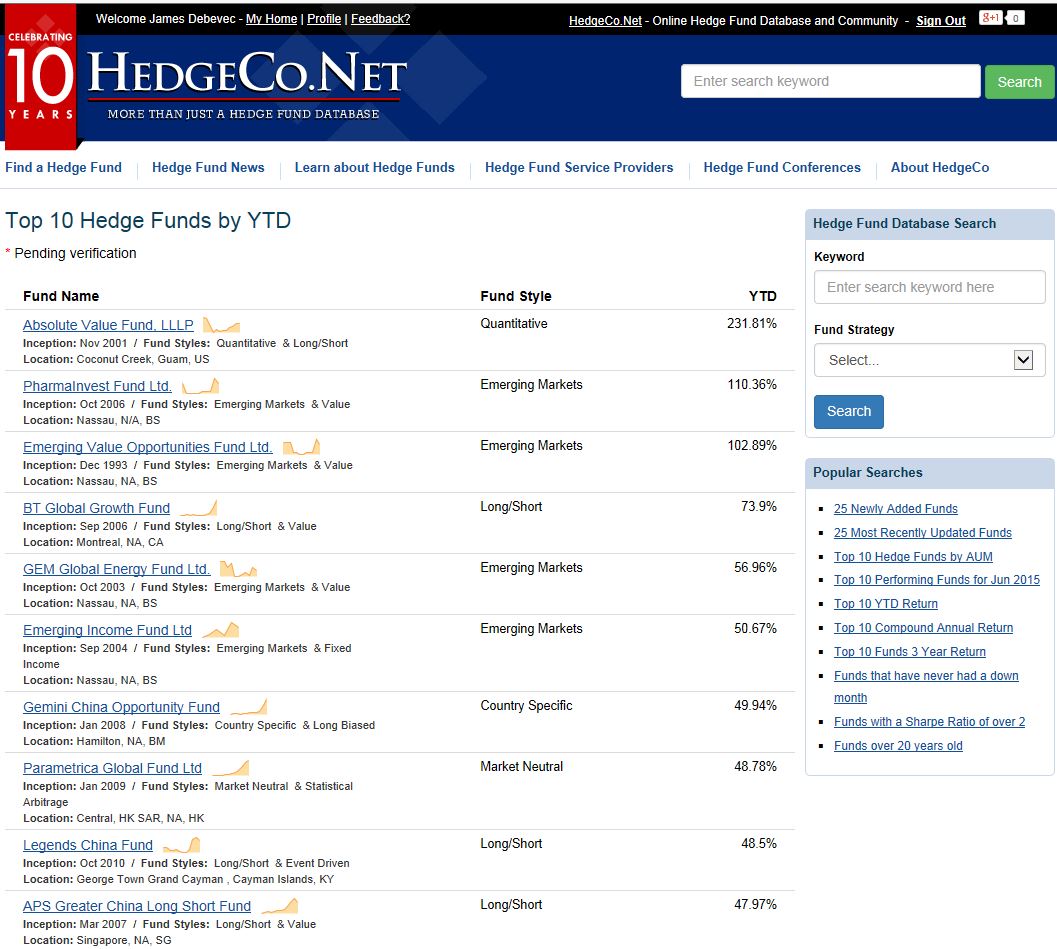Screen dimensions: 1057x949
Task: Click the 47.97% YTD value
Action: tap(755, 905)
